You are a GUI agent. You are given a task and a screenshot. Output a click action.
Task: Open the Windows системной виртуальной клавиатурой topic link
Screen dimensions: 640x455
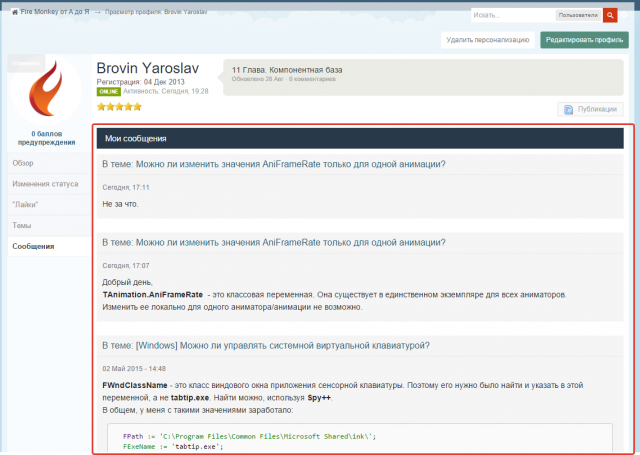tap(266, 346)
